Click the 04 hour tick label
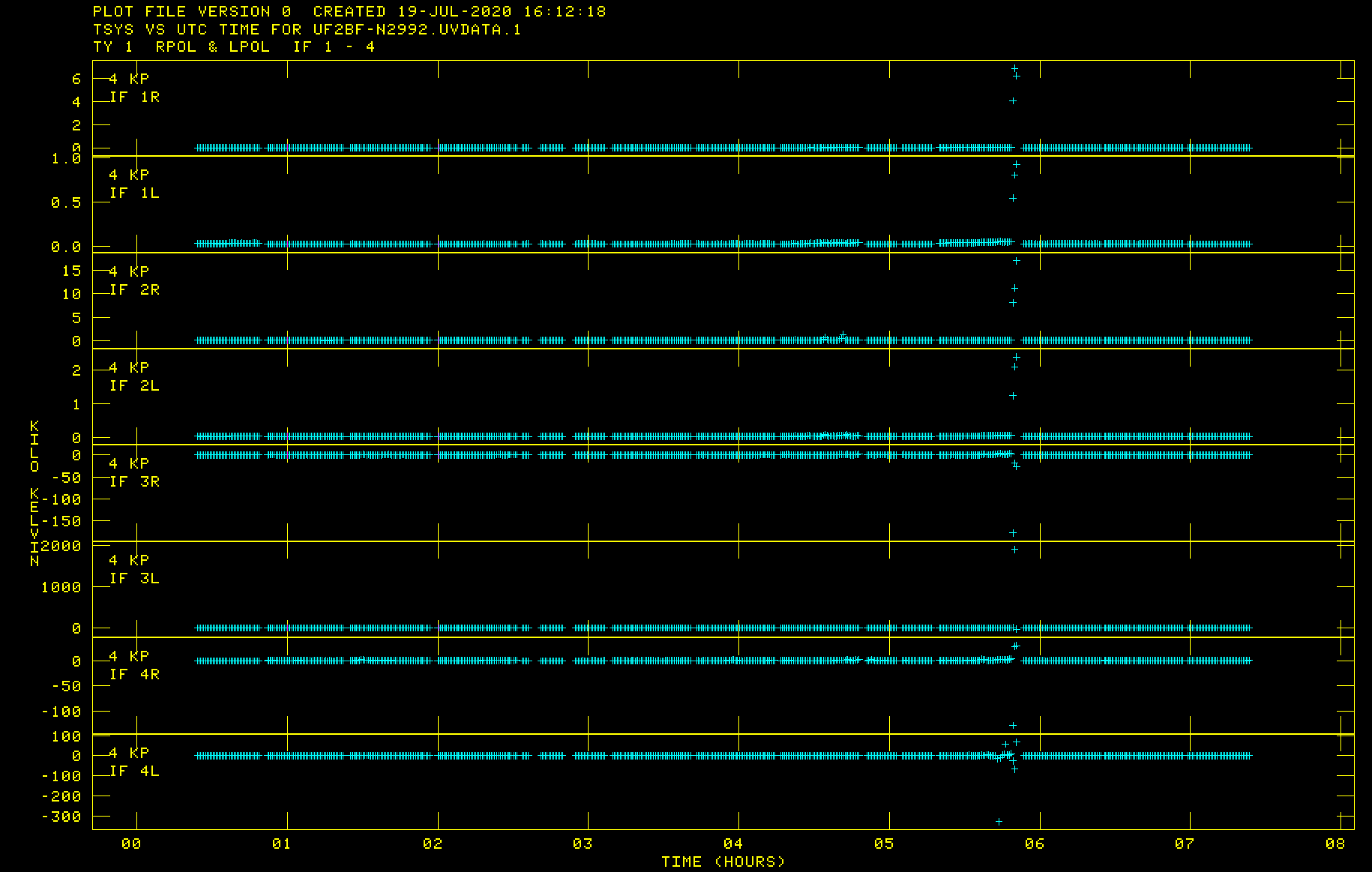Screen dimensions: 1372x872 (x=733, y=844)
